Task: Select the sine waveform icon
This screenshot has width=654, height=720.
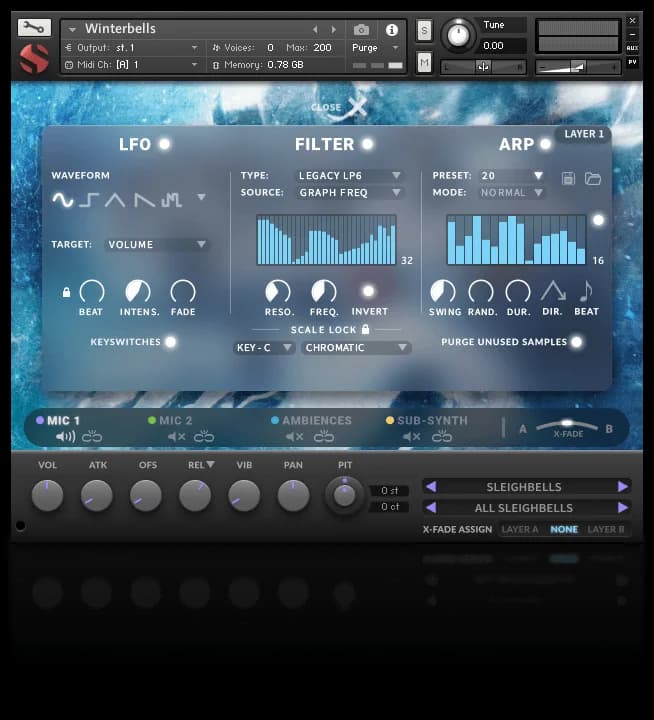Action: click(x=63, y=200)
